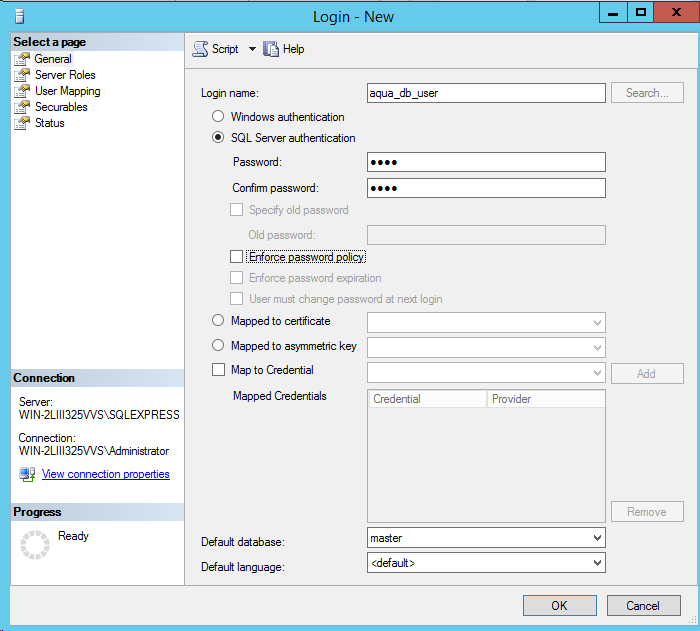Enable the Enforce password policy checkbox
This screenshot has height=631, width=700.
click(x=237, y=257)
